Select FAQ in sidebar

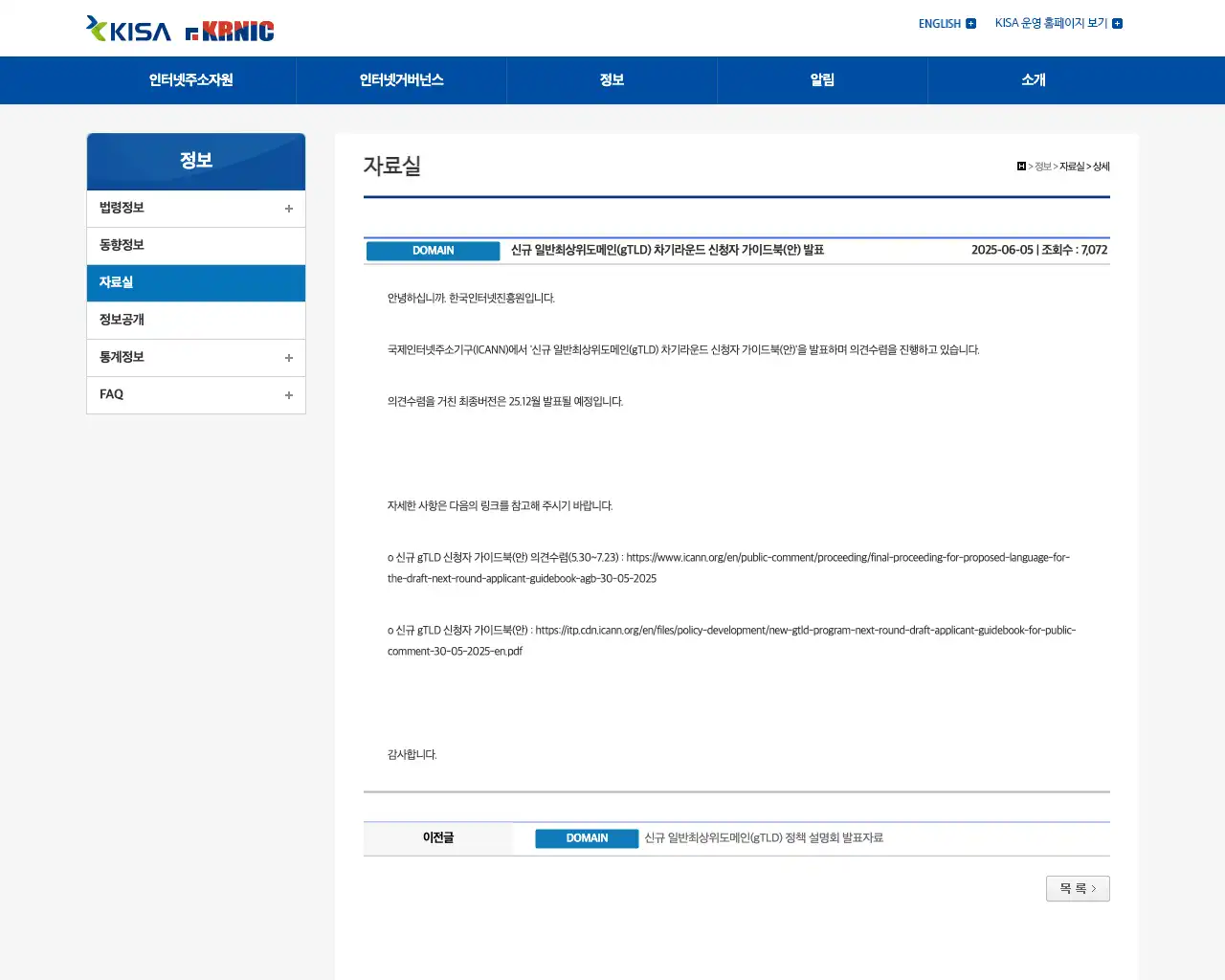click(x=111, y=394)
